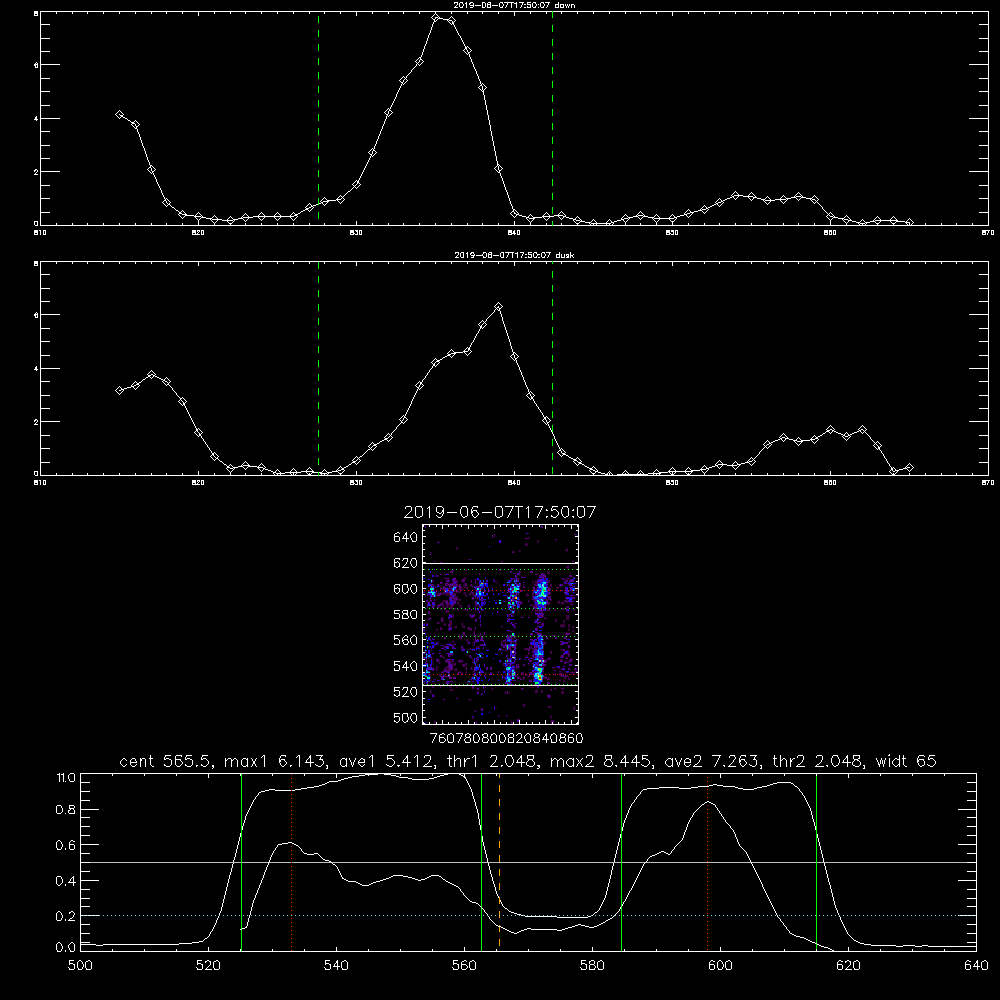
Task: Click the "540" y-axis label beside the color image
Action: [406, 666]
